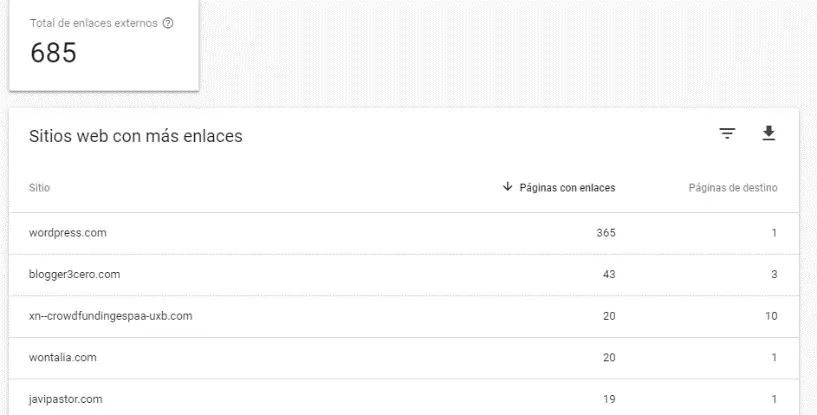Click the 43 linking pages value for blogger3cero.com
Screen dimensions: 817x415
(x=608, y=274)
